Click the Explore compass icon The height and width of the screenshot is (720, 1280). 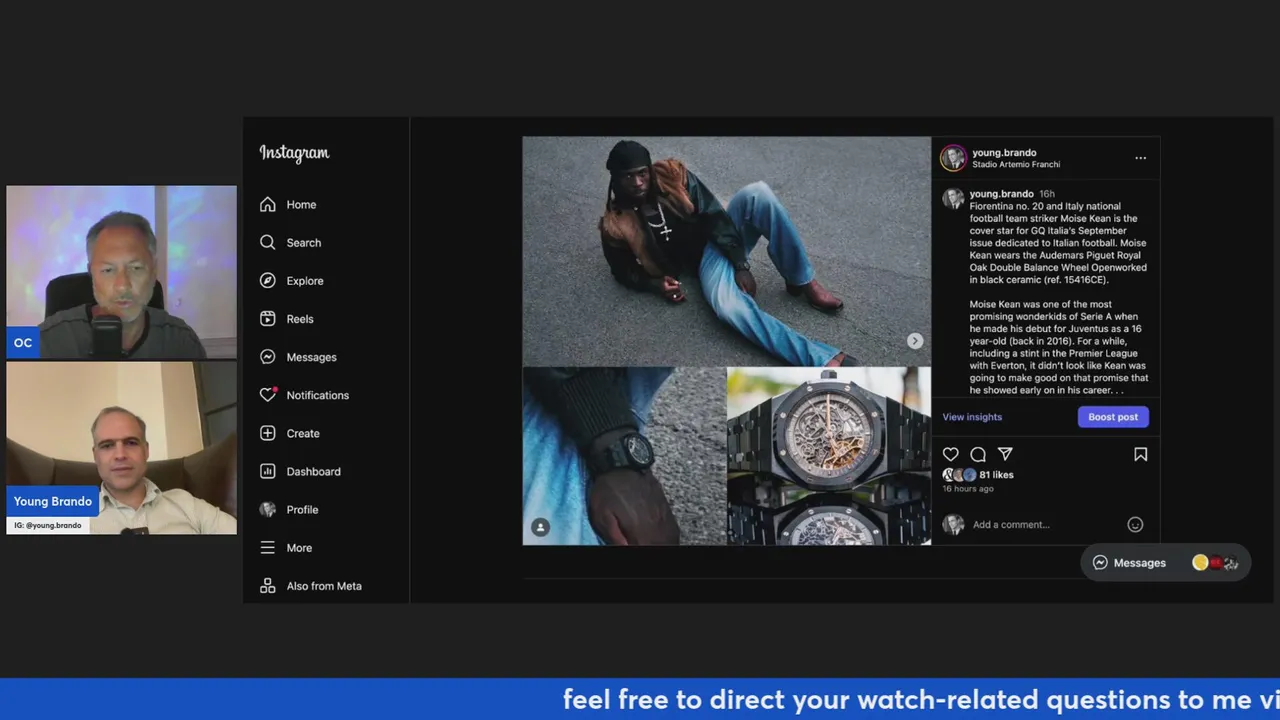(267, 280)
